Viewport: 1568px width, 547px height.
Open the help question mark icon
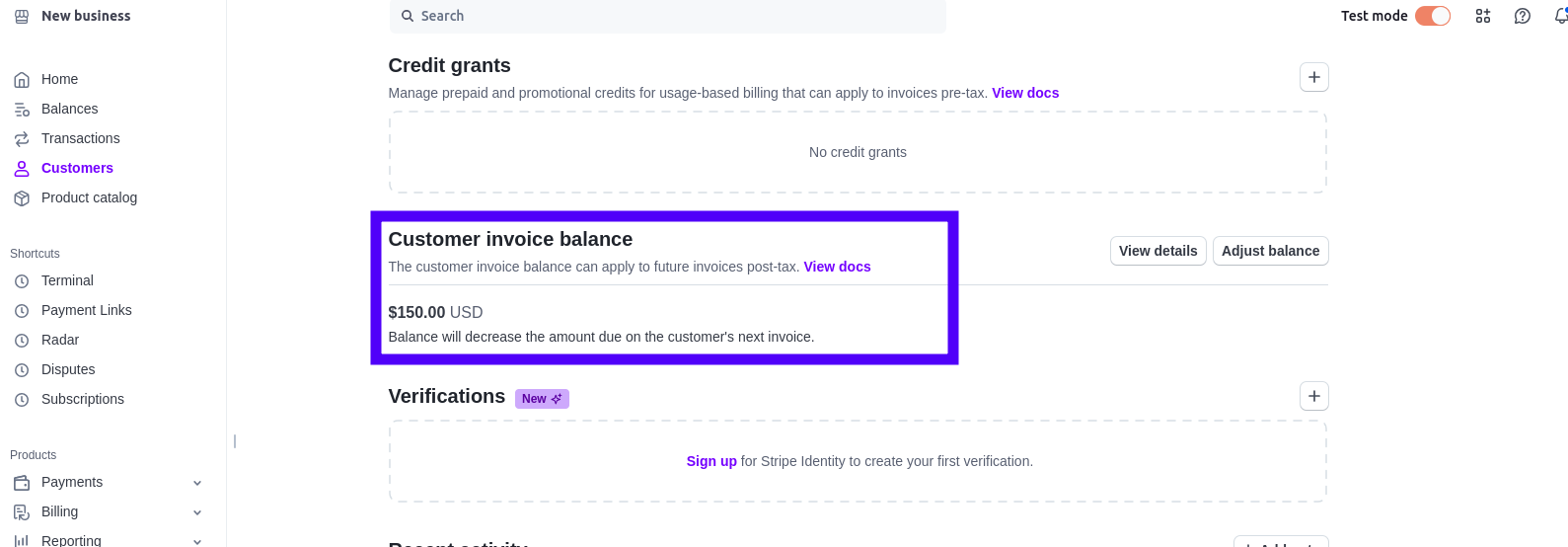pos(1523,16)
